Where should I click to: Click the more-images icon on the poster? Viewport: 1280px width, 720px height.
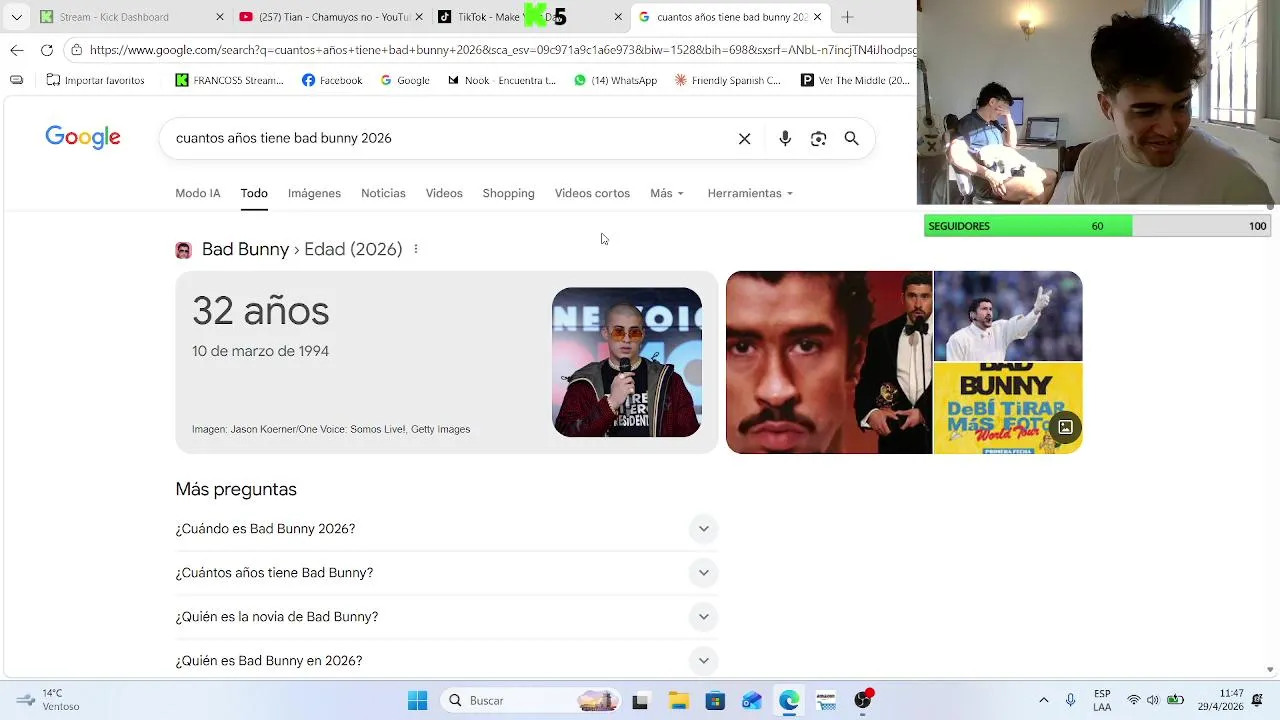[x=1066, y=428]
